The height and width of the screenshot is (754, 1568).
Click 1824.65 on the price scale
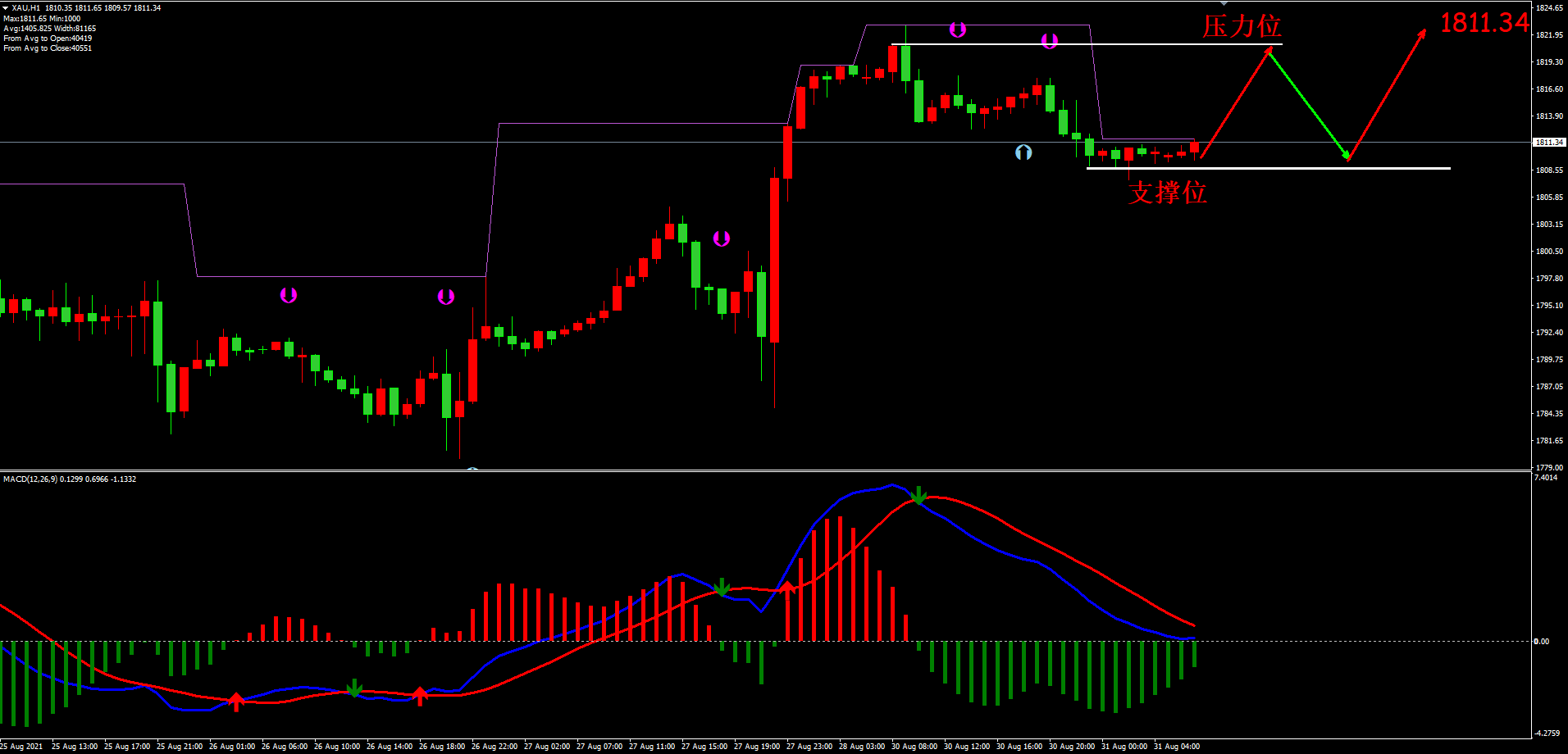(1549, 7)
